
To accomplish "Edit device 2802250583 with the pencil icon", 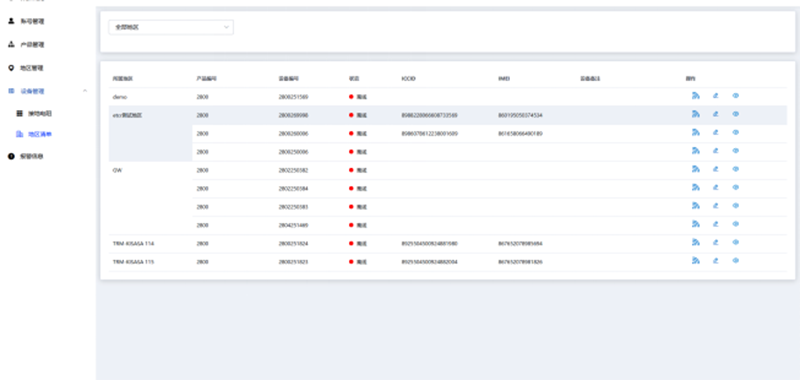I will click(715, 206).
